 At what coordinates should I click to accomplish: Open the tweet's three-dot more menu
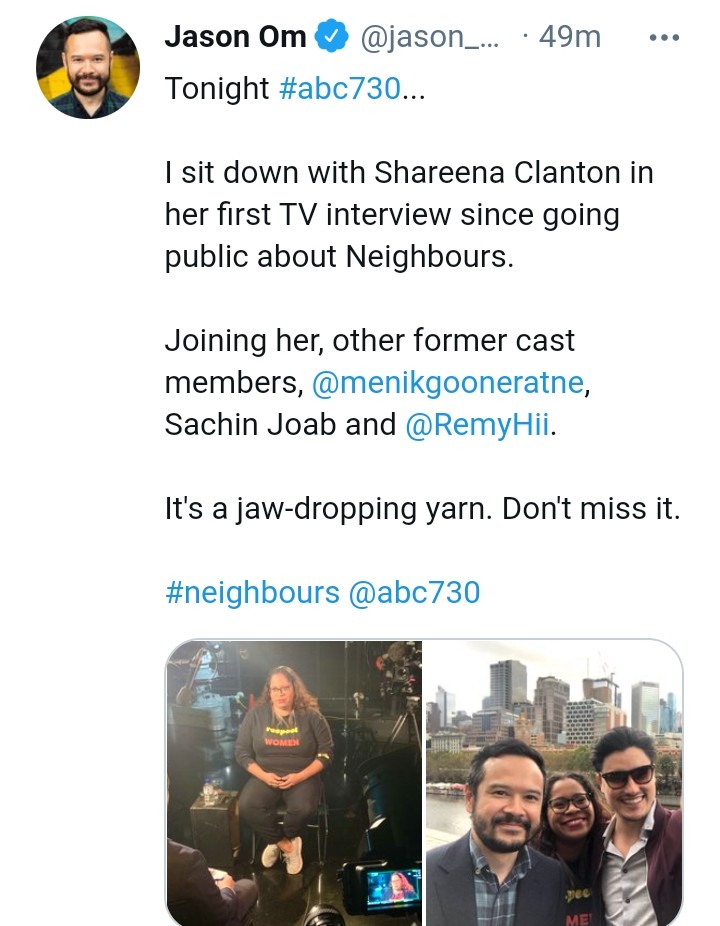point(664,38)
